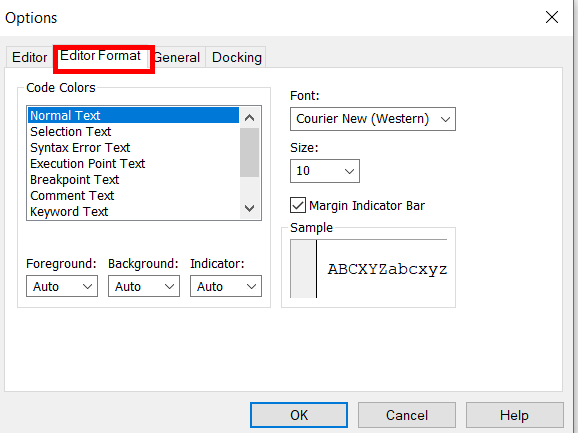This screenshot has width=578, height=433.
Task: Open the Background color dropdown
Action: [144, 286]
